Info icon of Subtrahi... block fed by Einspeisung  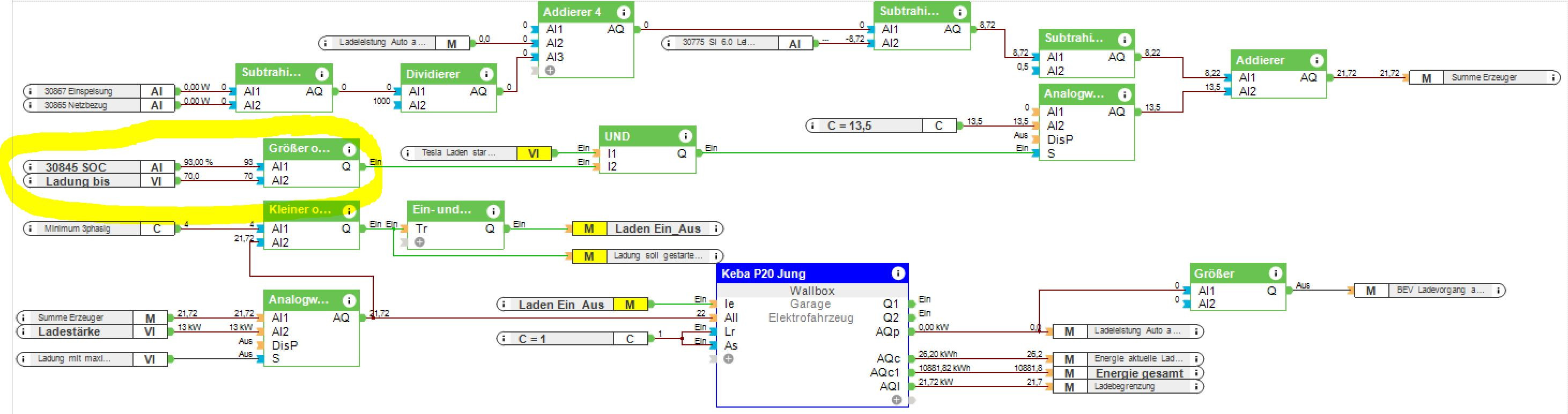click(x=321, y=73)
